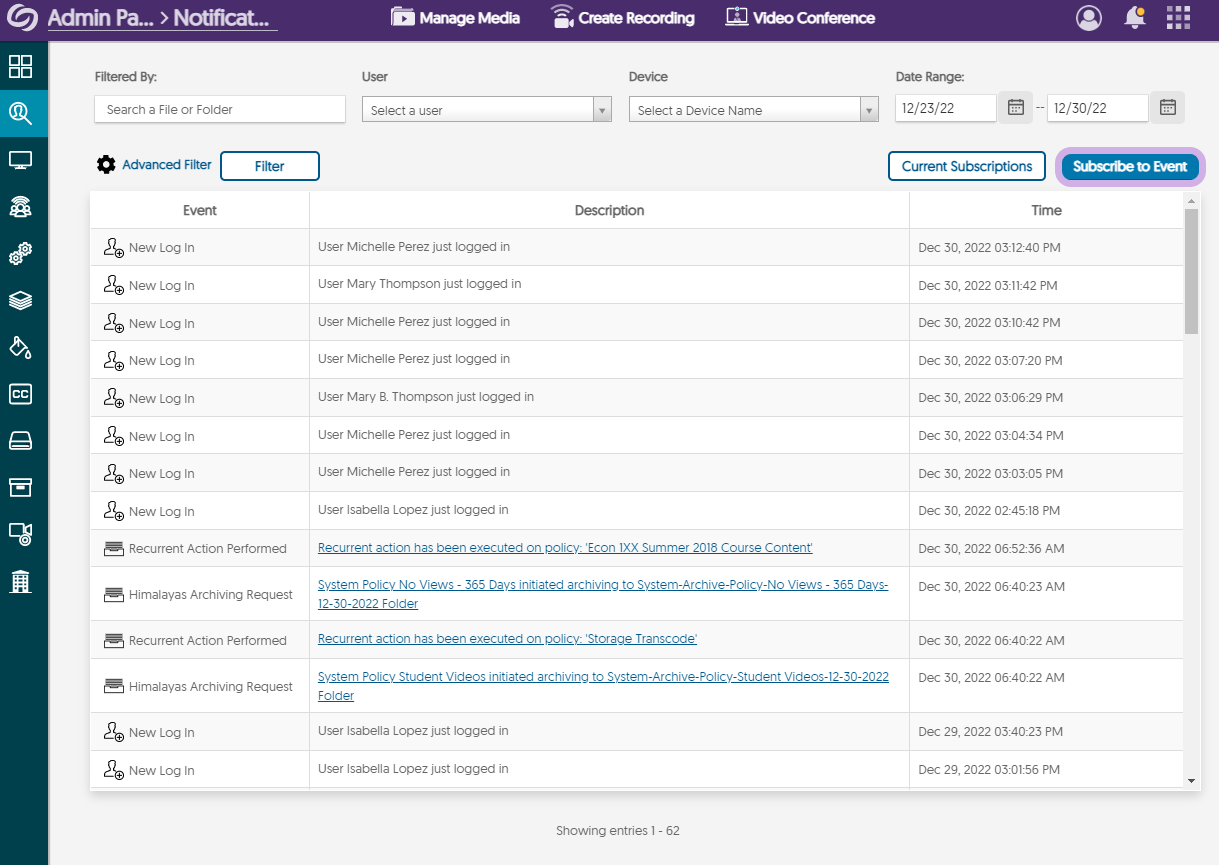The image size is (1219, 865).
Task: Open the archive box icon in sidebar
Action: click(20, 487)
